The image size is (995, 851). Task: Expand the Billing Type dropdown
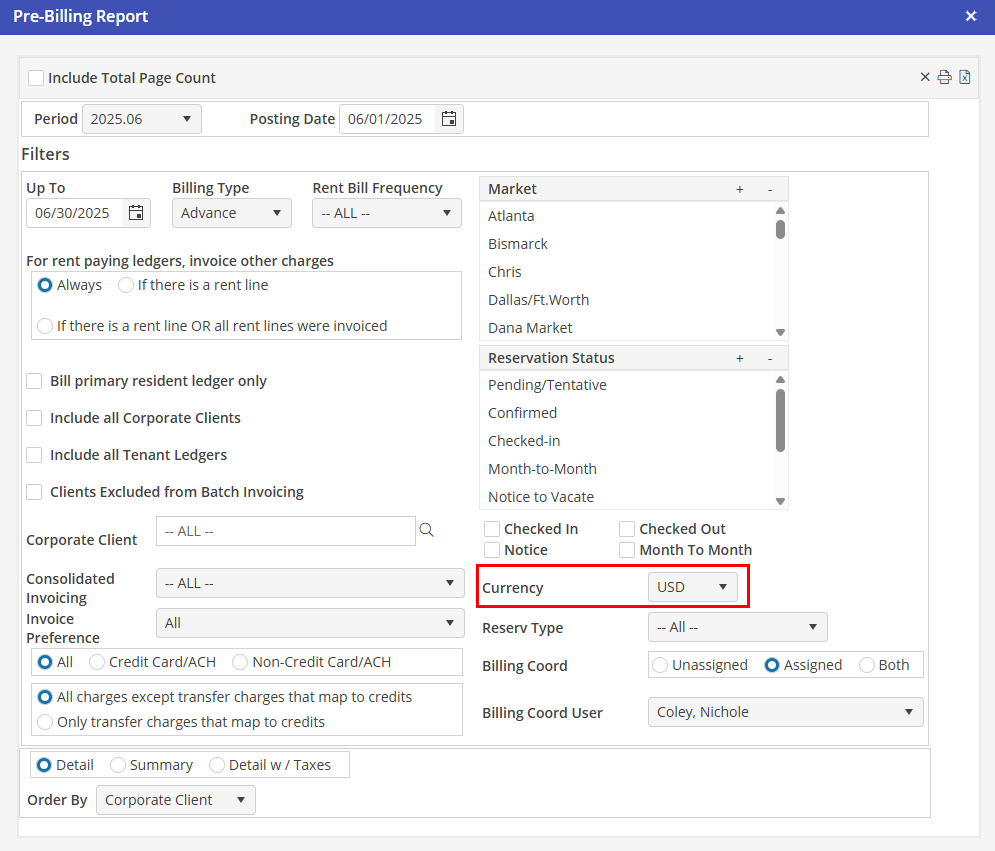coord(231,213)
